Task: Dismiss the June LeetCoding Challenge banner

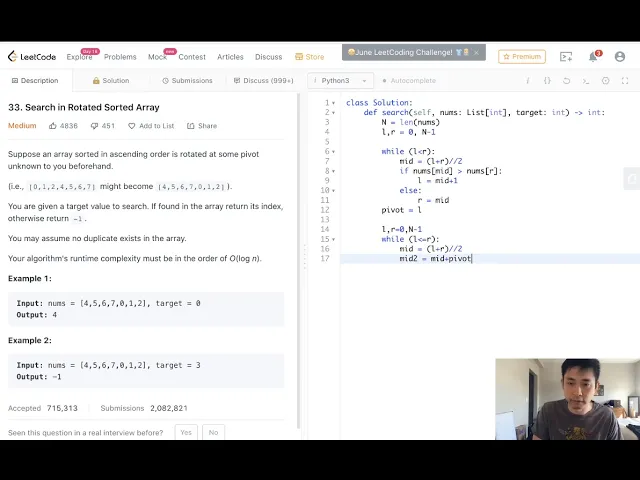Action: click(x=476, y=52)
